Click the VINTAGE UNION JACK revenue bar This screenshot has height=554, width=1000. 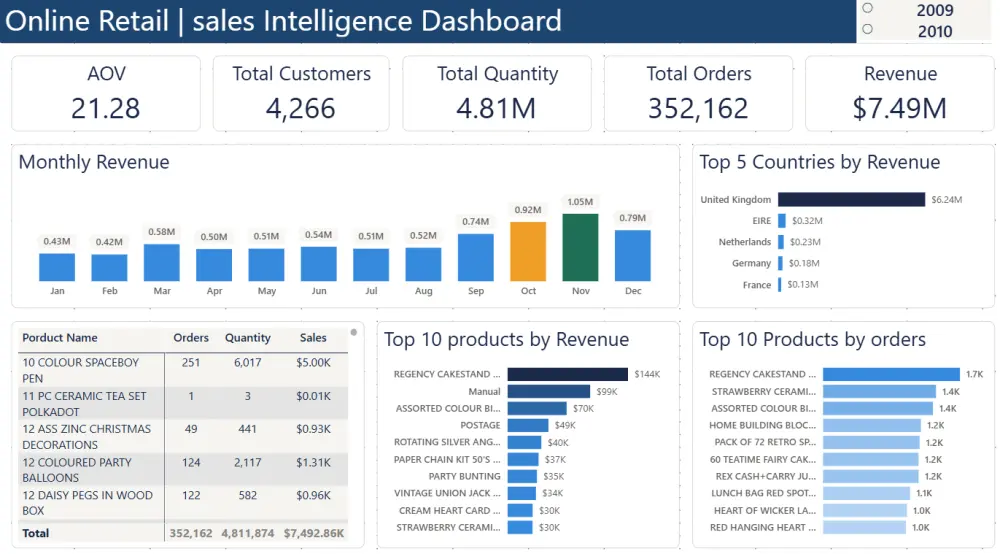point(522,493)
